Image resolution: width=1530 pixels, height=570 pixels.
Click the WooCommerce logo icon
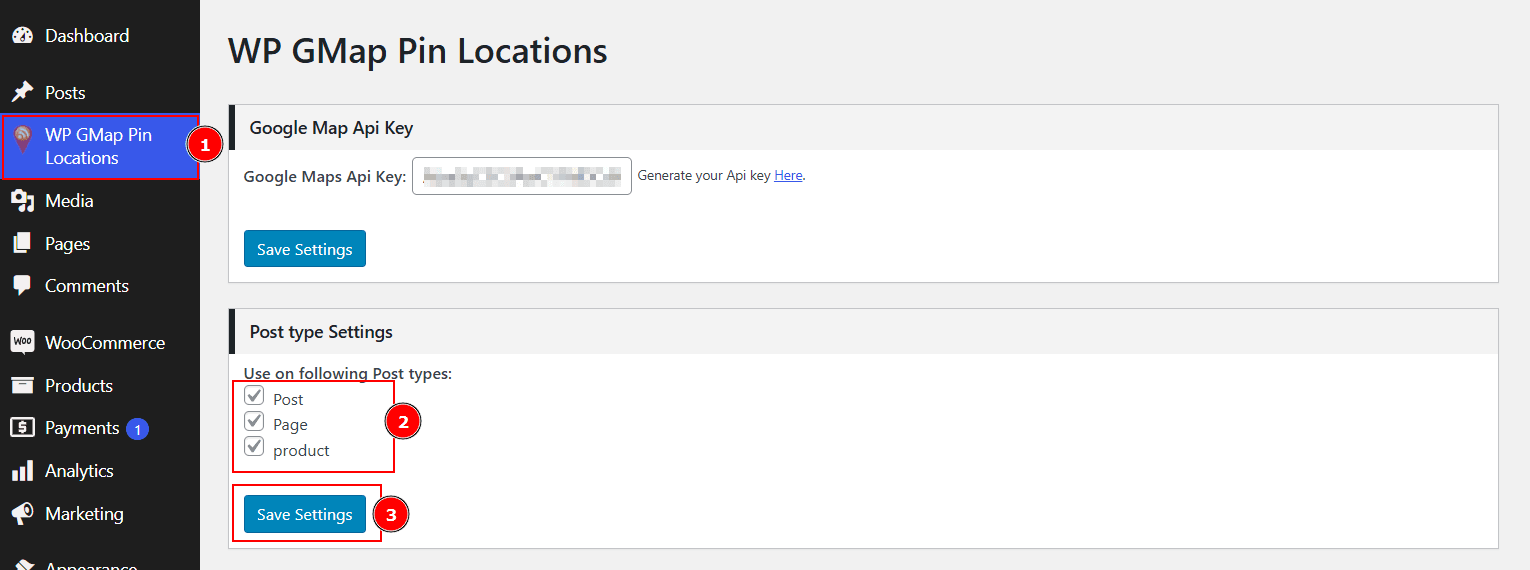(x=22, y=342)
